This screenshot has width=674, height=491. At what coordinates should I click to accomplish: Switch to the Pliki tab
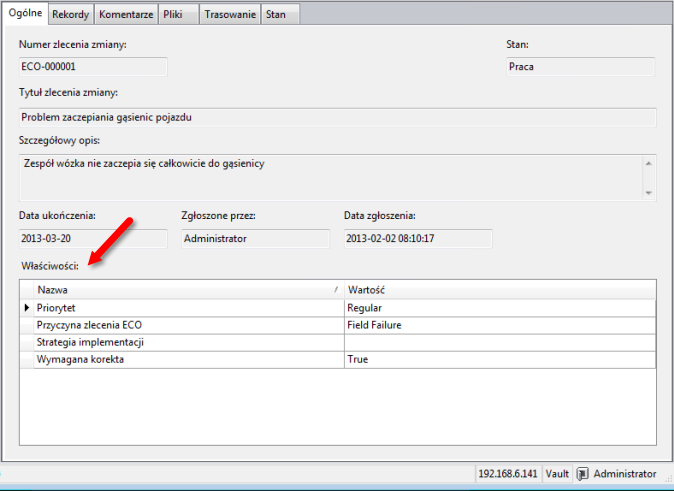click(x=178, y=15)
